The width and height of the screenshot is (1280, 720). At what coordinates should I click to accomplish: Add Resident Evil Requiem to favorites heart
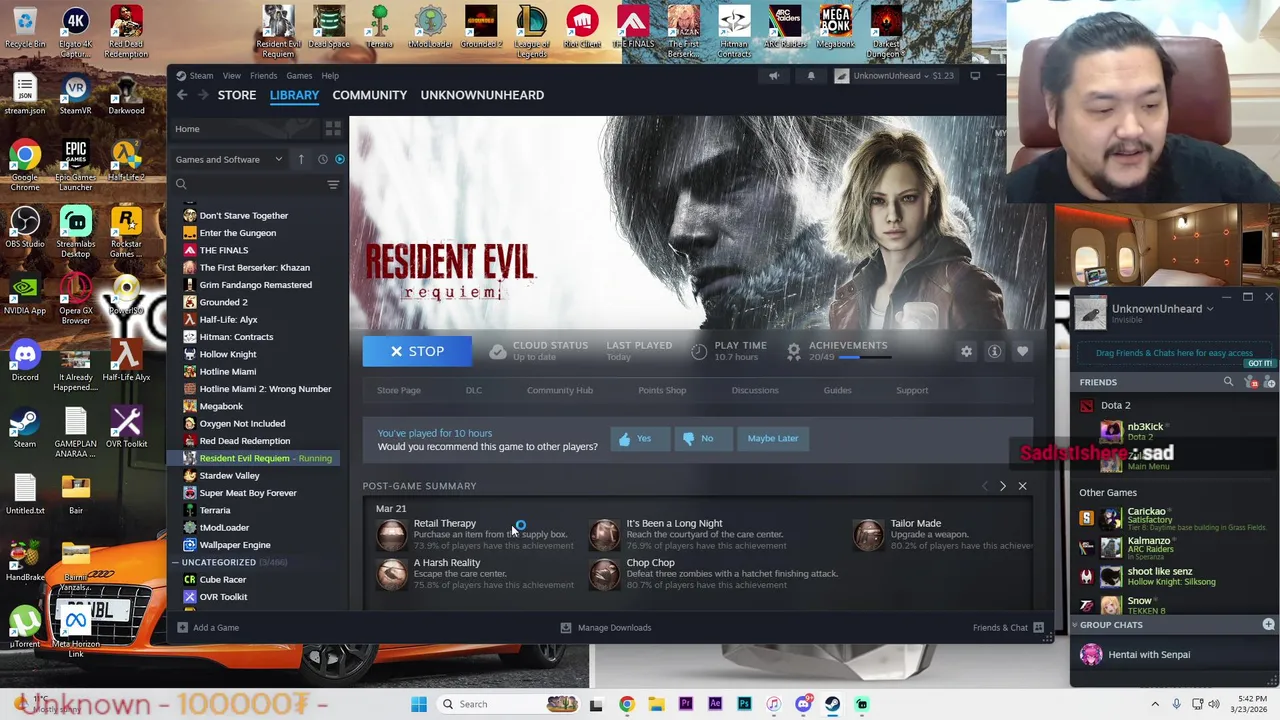pyautogui.click(x=1022, y=352)
